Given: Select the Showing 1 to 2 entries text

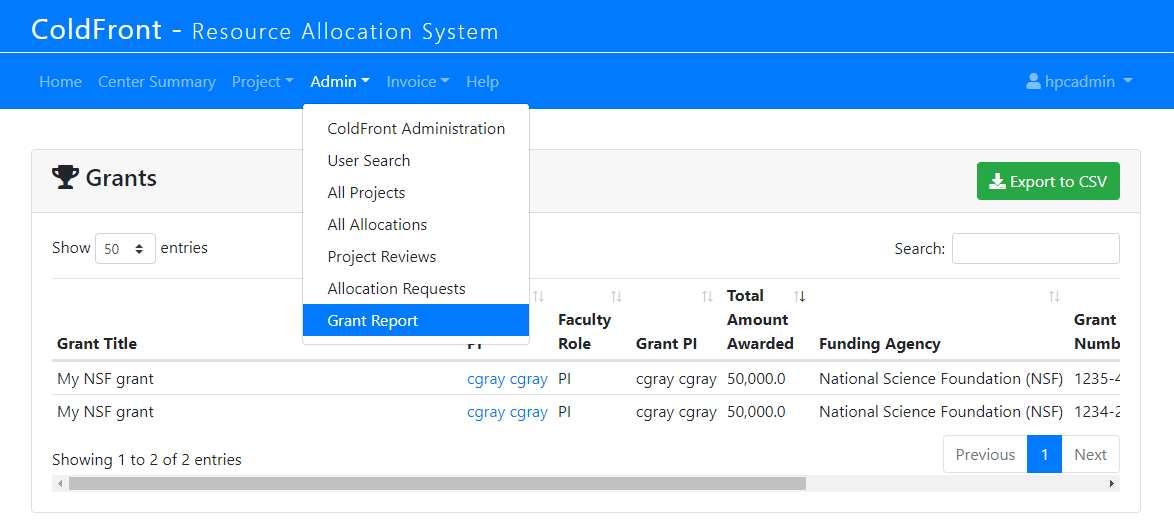Looking at the screenshot, I should click(x=147, y=460).
